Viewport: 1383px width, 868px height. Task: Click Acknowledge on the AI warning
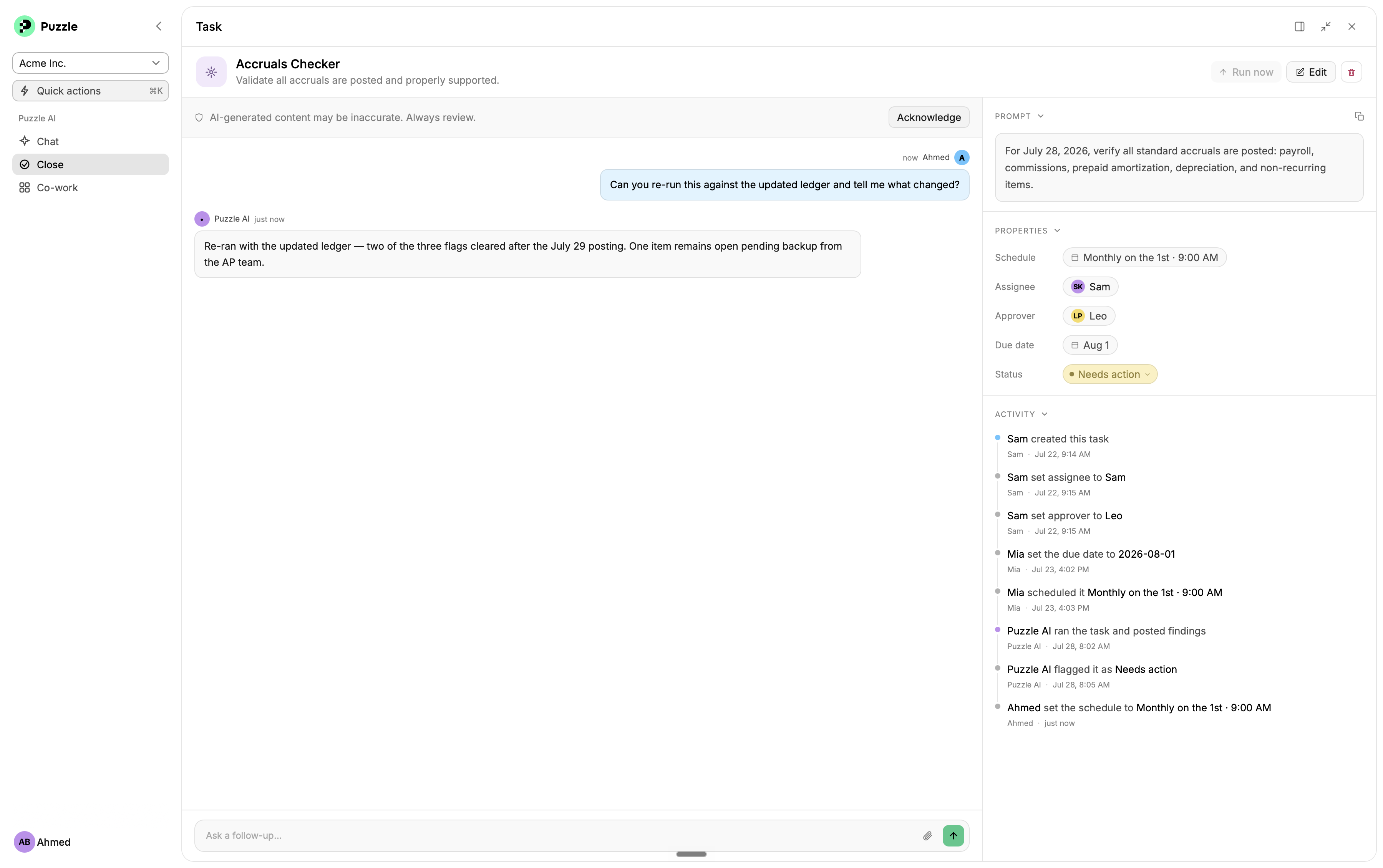coord(928,117)
